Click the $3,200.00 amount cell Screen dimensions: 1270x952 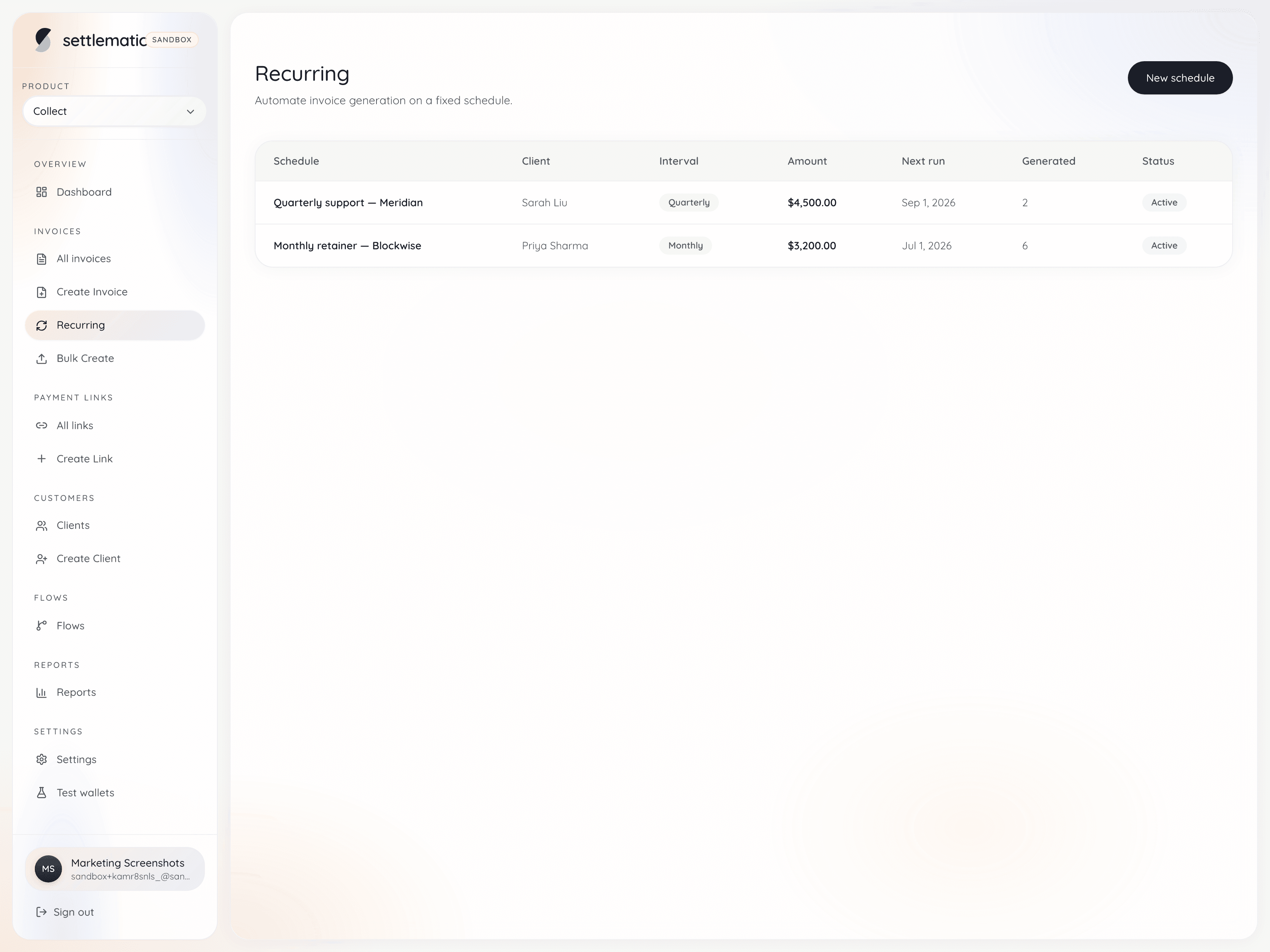812,246
